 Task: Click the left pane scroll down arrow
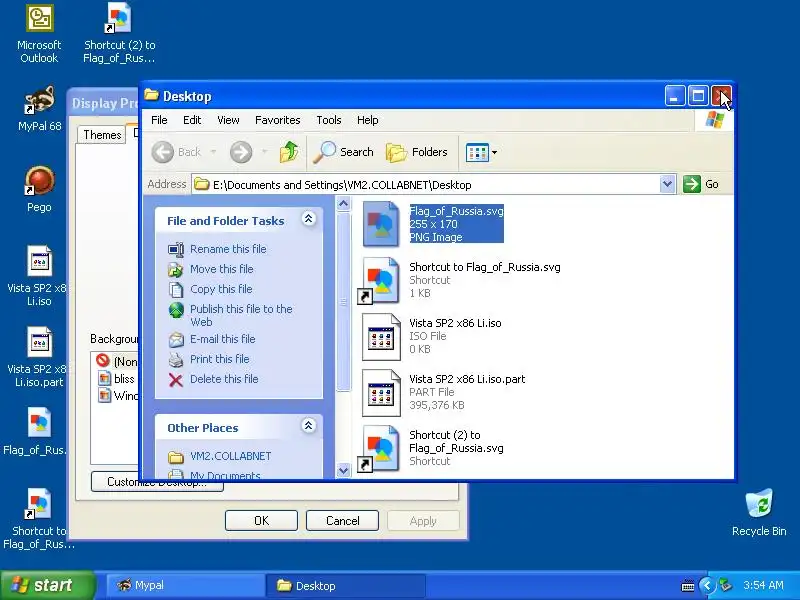343,470
